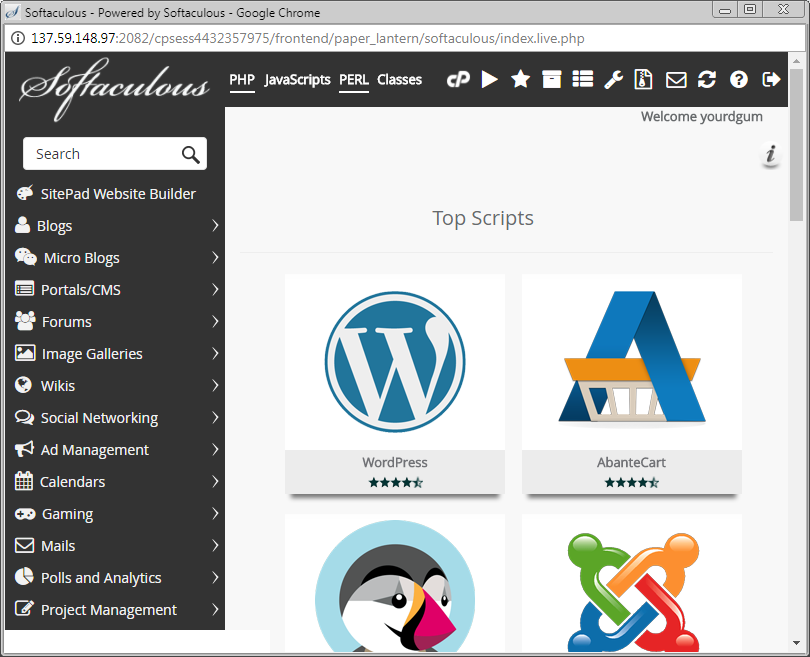The height and width of the screenshot is (657, 810).
Task: Click the SitePad palette icon
Action: [25, 193]
